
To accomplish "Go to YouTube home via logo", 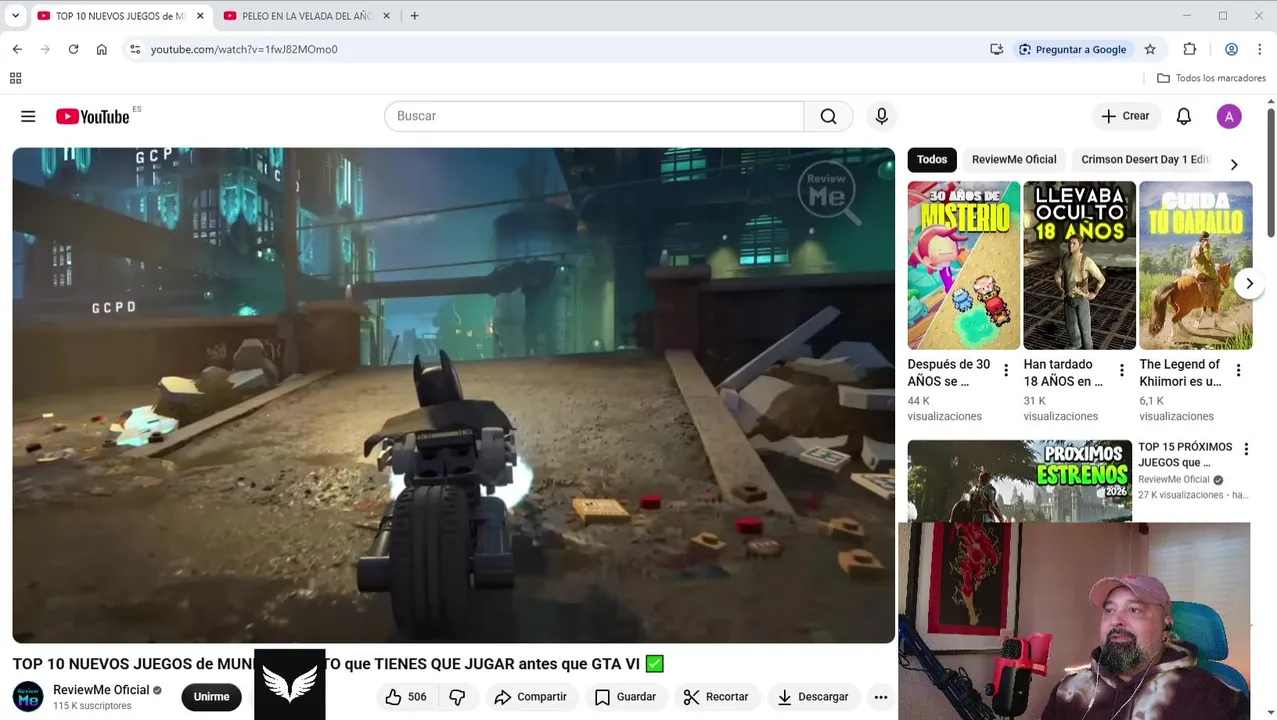I will [93, 117].
